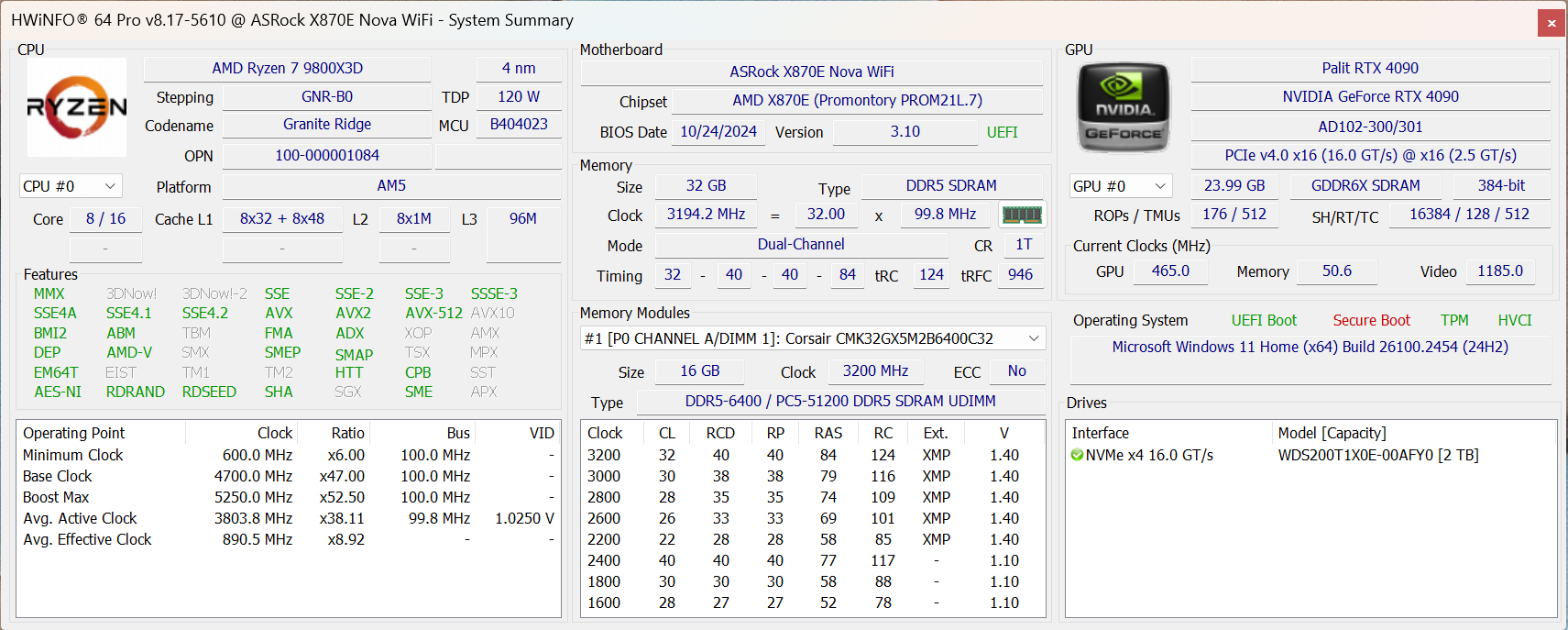Image resolution: width=1568 pixels, height=630 pixels.
Task: Close the System Summary window
Action: coord(1552,23)
